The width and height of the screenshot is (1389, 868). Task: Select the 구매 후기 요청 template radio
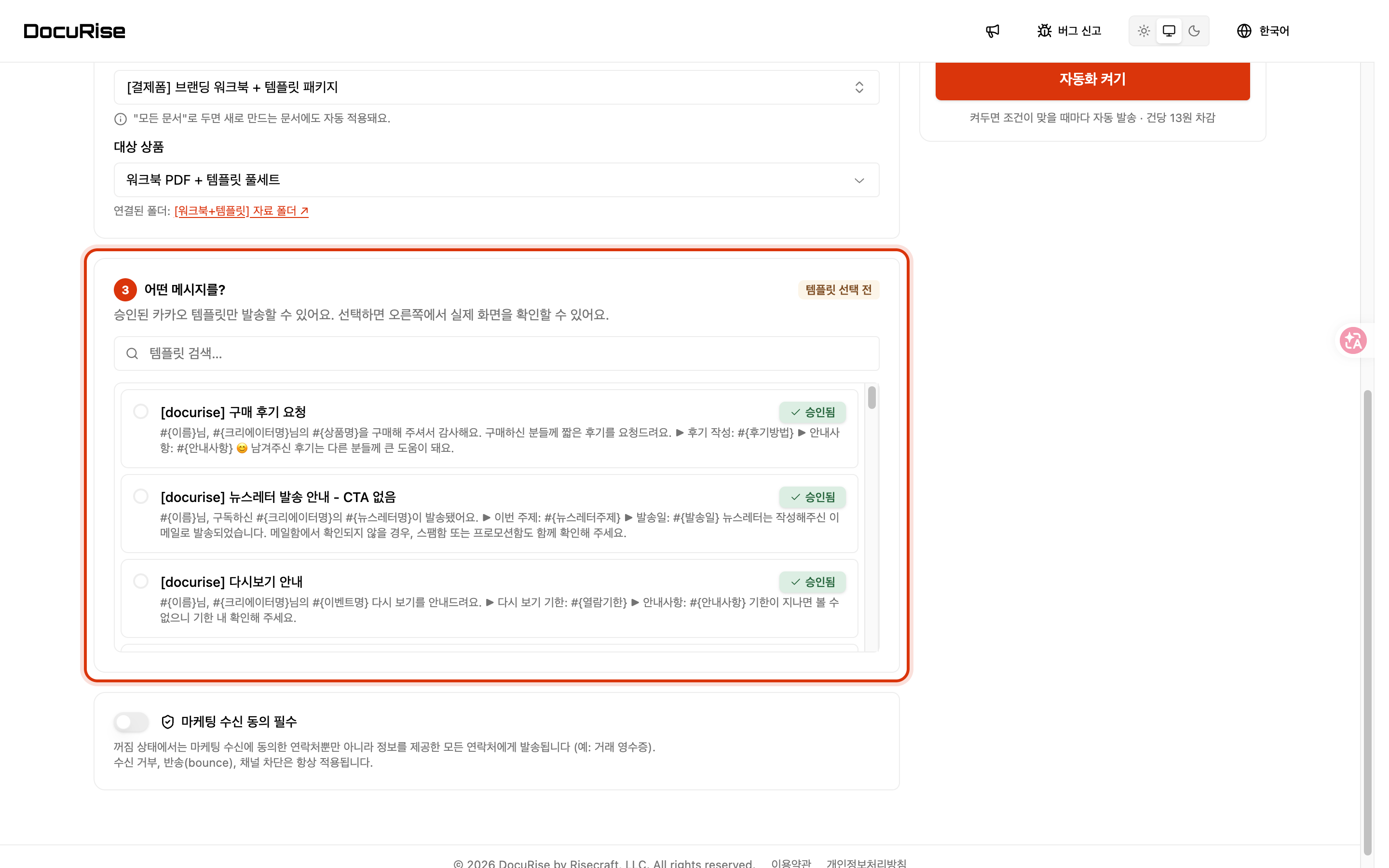[141, 412]
